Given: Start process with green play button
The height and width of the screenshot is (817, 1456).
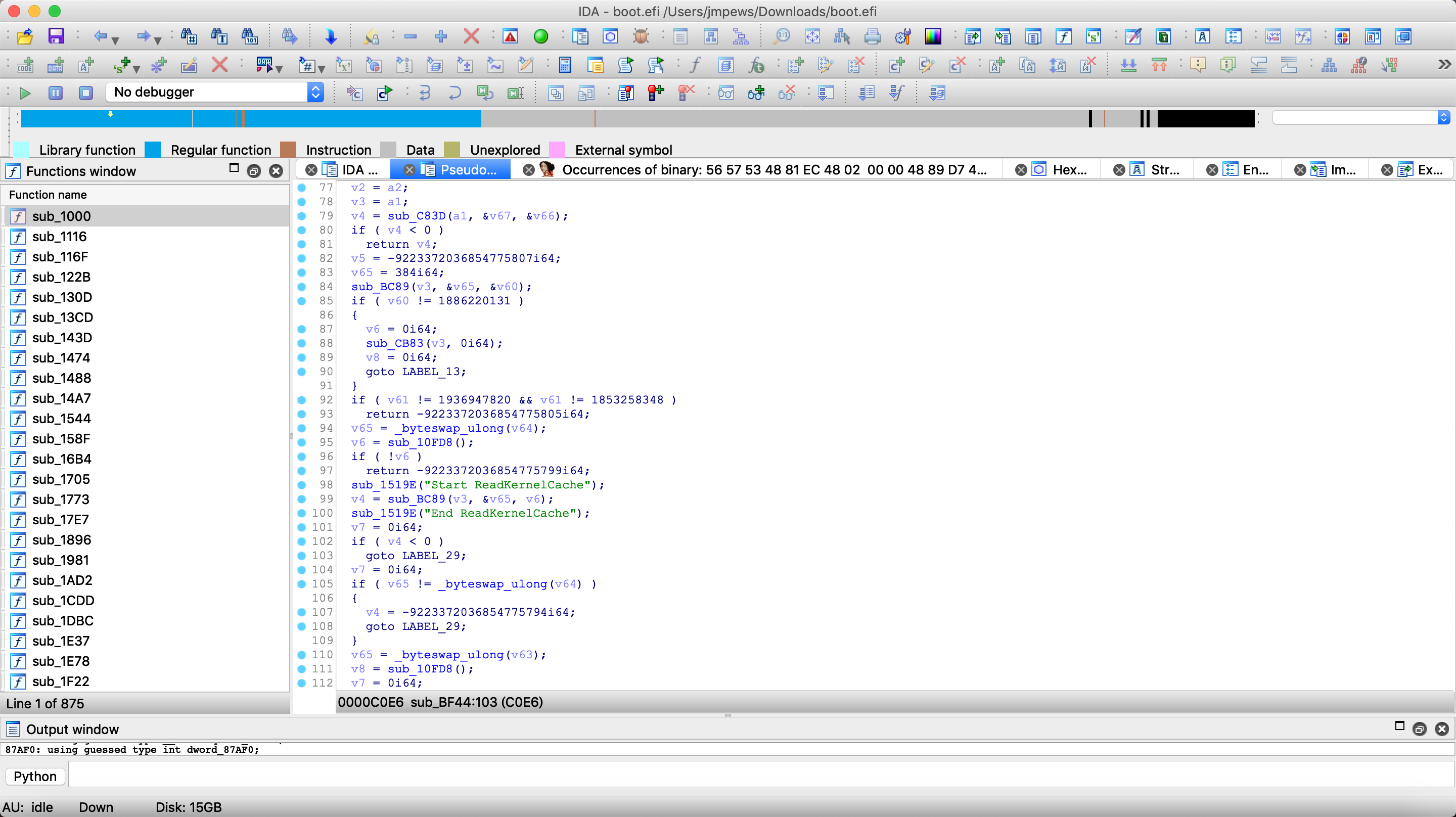Looking at the screenshot, I should coord(25,93).
